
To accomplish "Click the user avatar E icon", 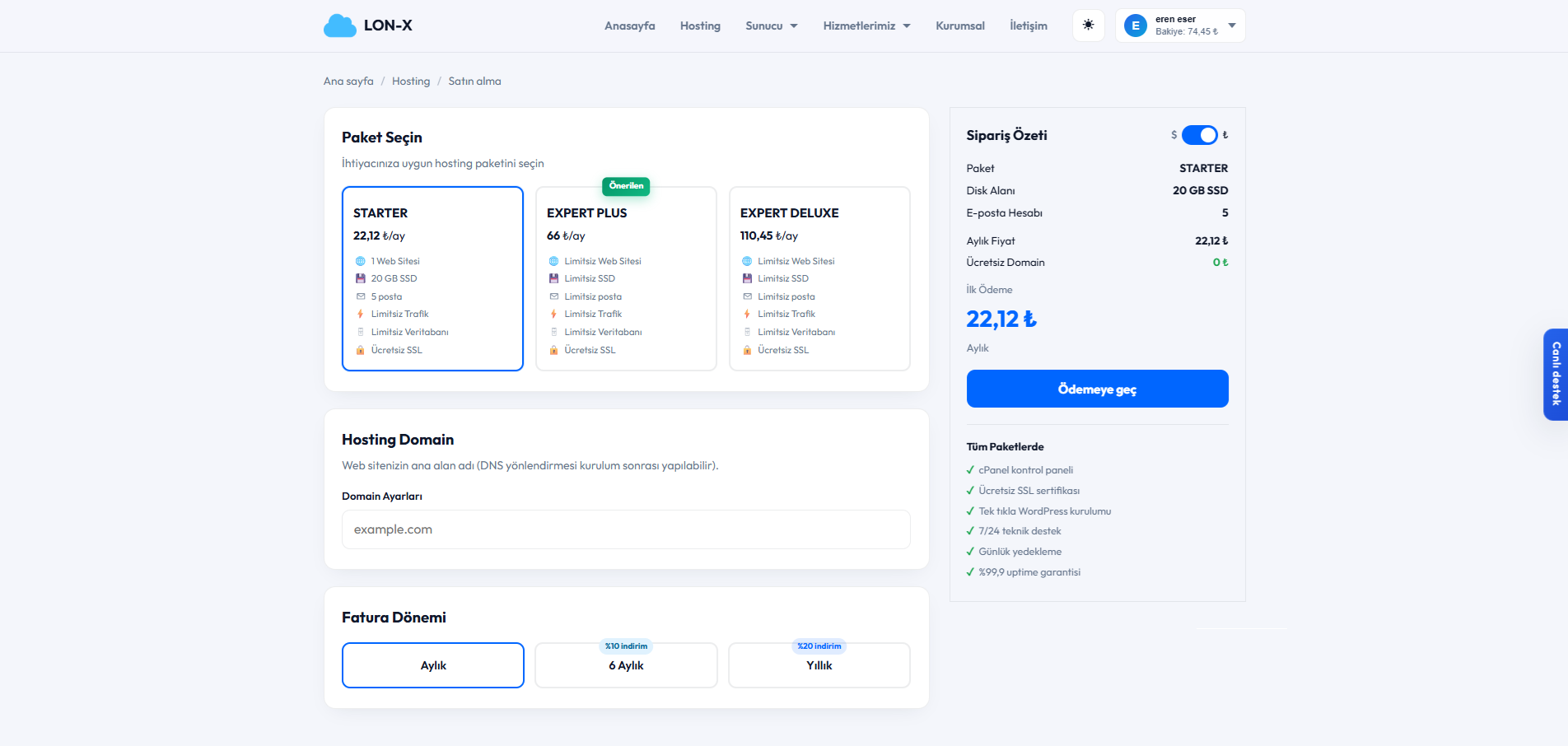I will pyautogui.click(x=1136, y=26).
